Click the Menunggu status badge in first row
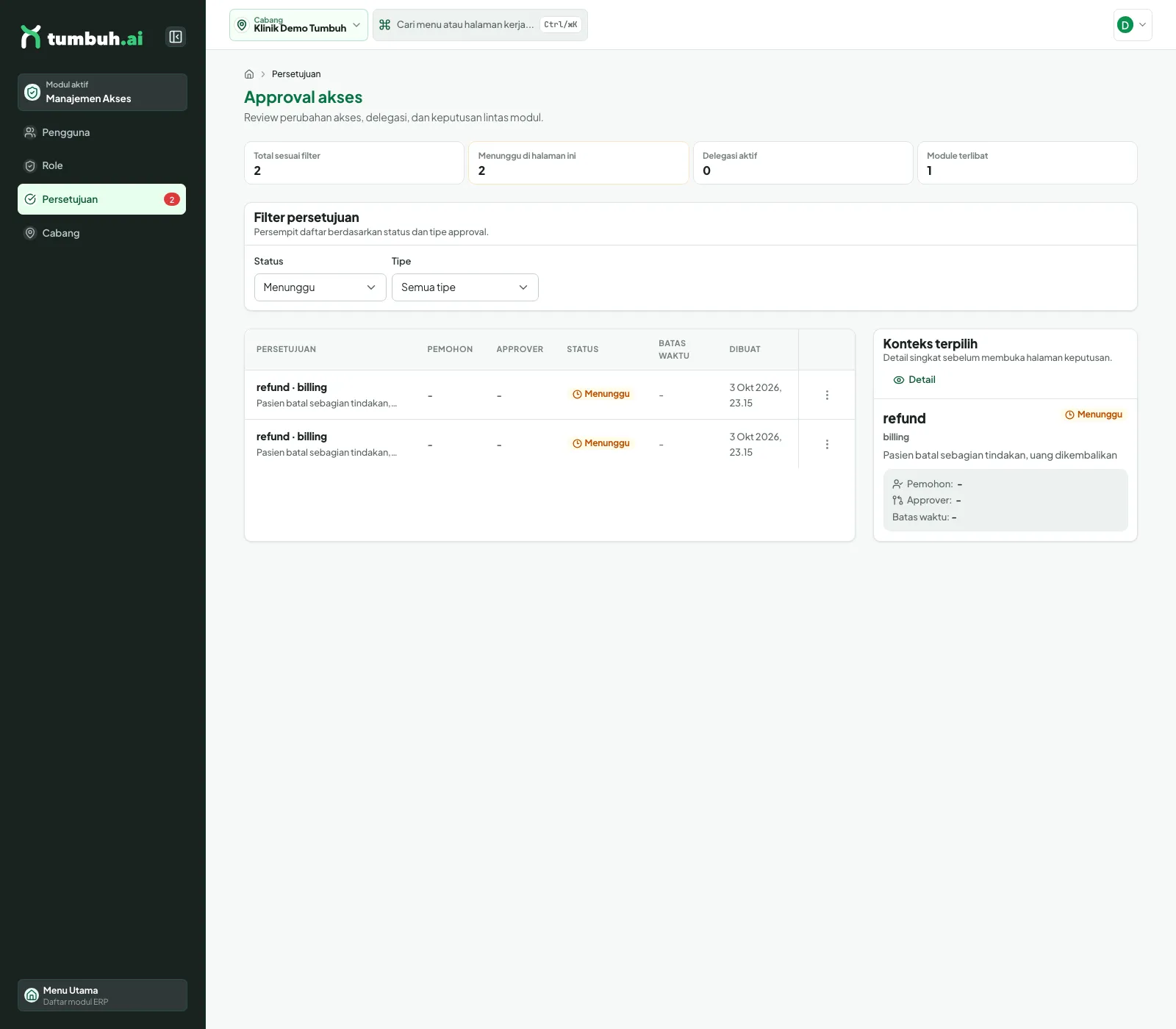 click(x=601, y=394)
